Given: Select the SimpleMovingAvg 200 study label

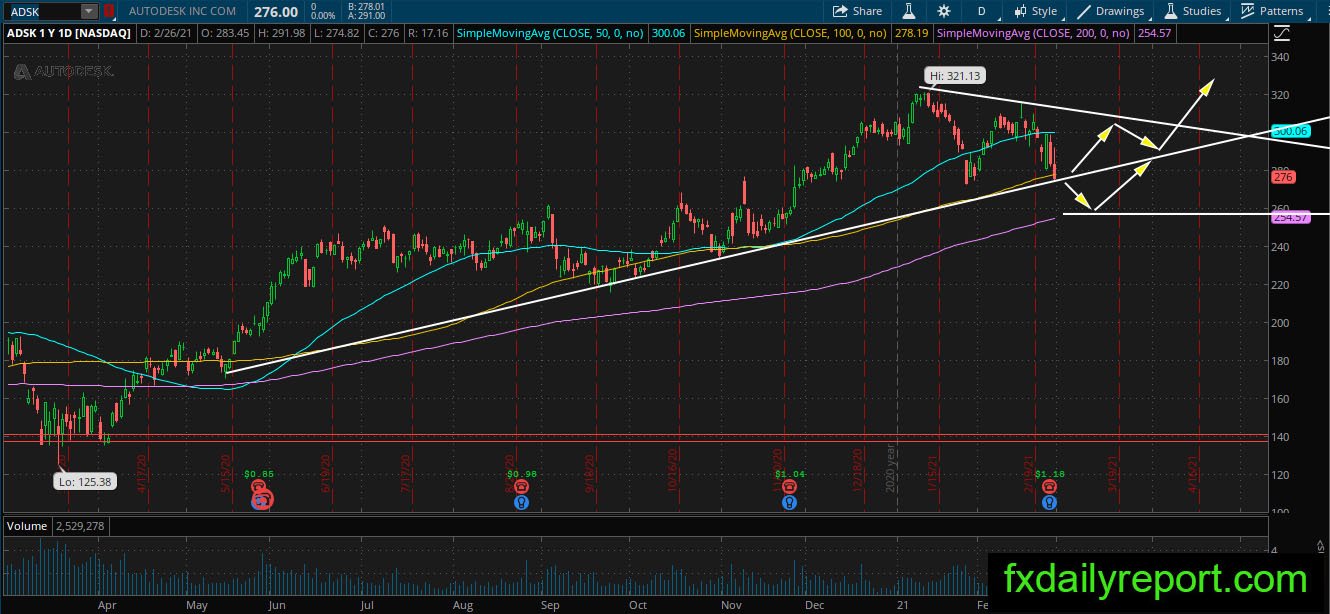Looking at the screenshot, I should tap(1035, 34).
